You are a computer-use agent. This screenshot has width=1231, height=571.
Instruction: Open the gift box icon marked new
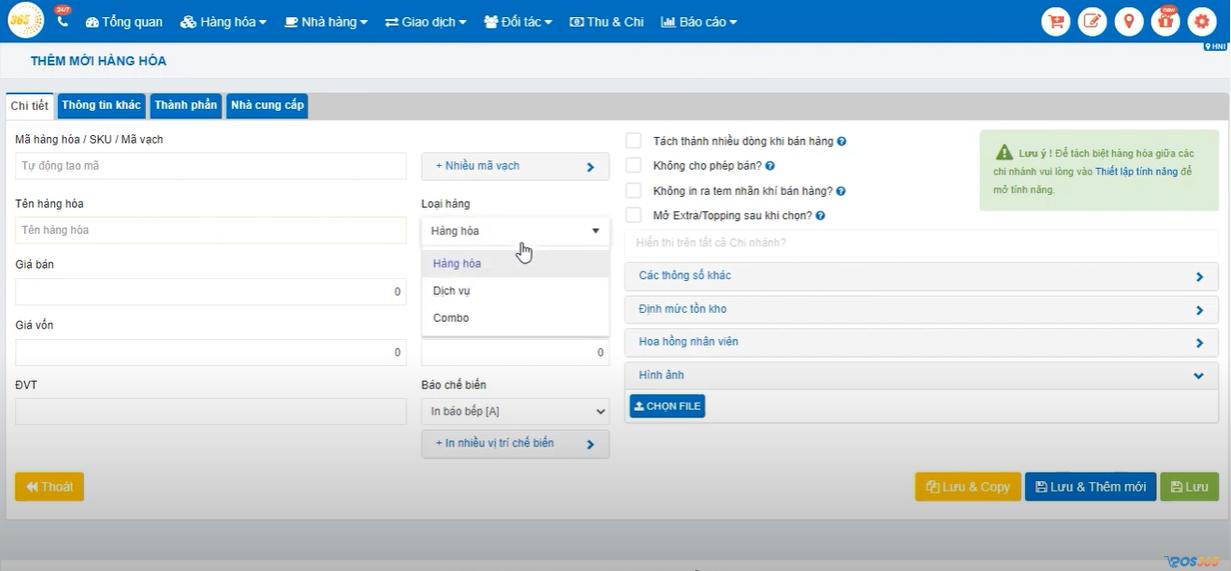[1165, 21]
